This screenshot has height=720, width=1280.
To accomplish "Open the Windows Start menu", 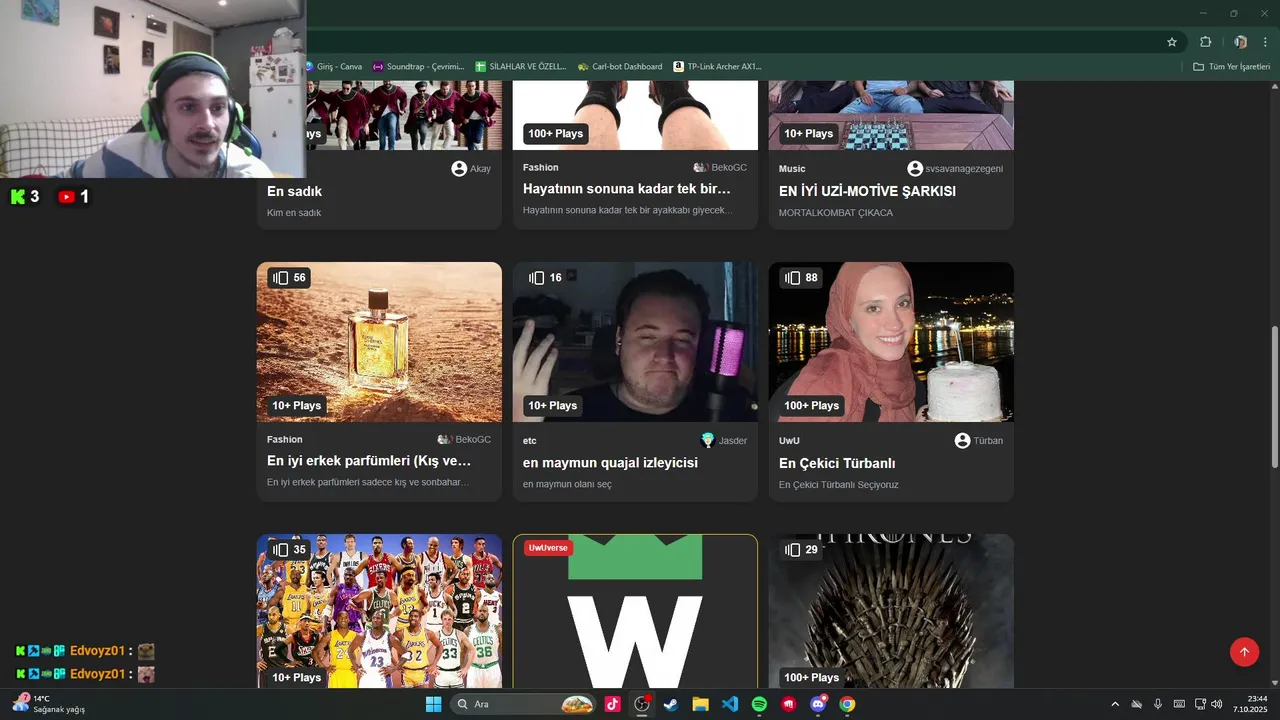I will point(433,704).
